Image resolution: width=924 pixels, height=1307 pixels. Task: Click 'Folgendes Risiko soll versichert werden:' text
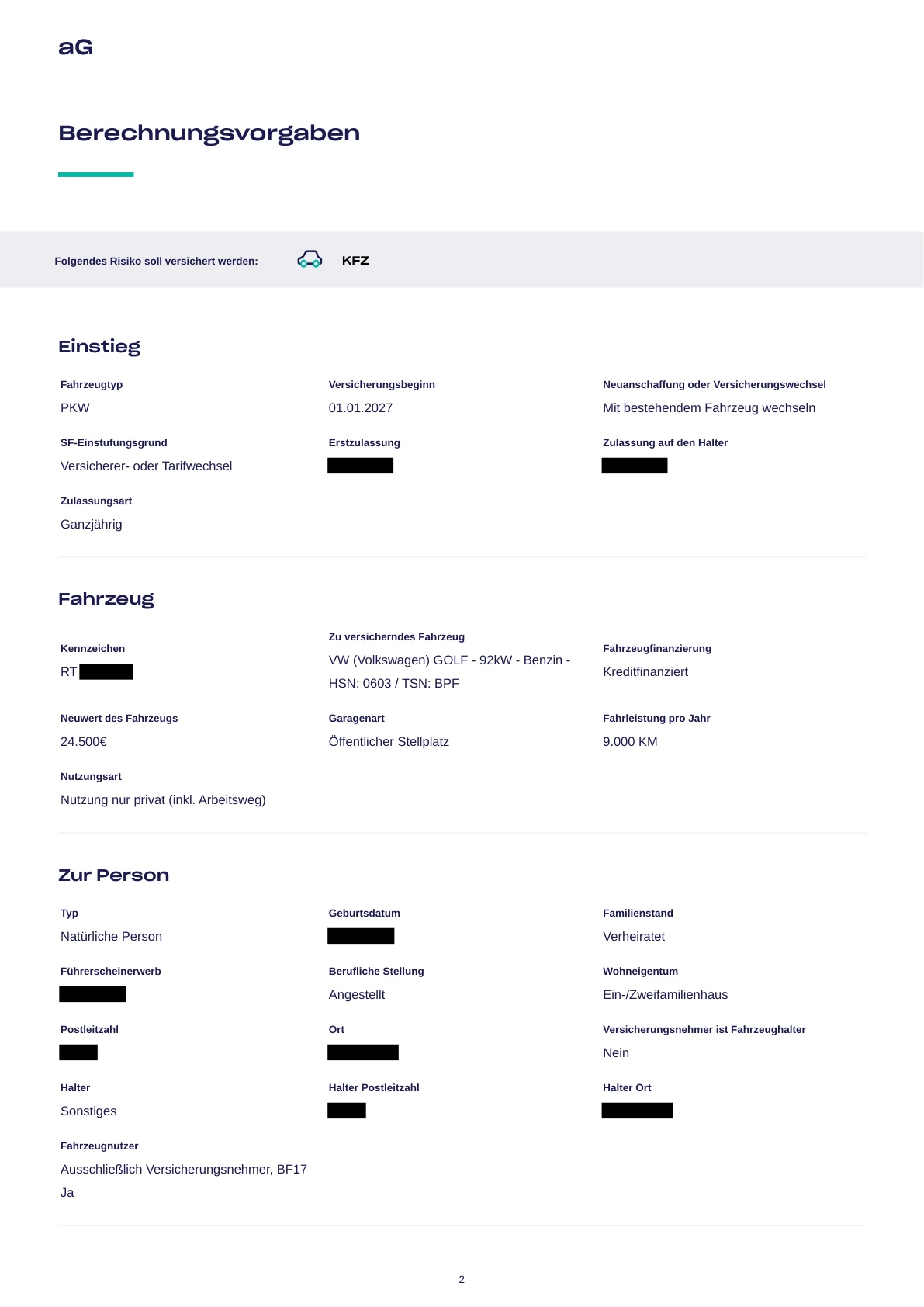(156, 262)
